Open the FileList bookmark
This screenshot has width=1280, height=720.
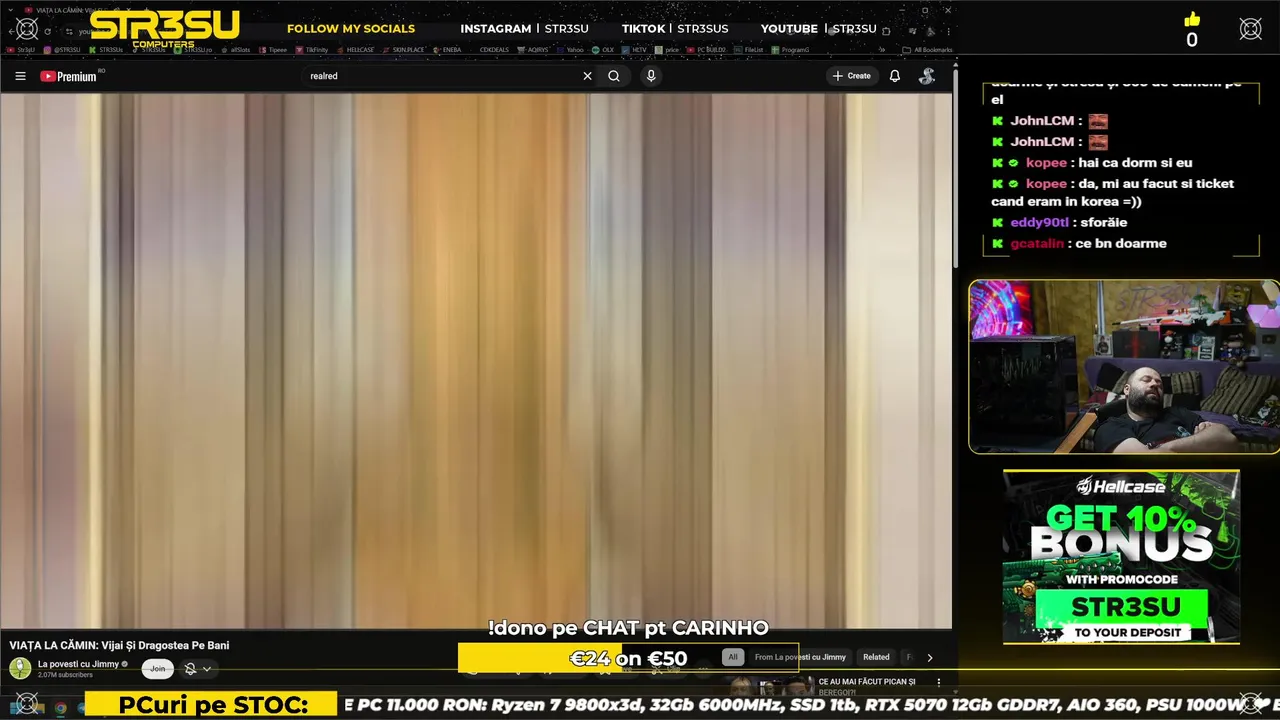749,49
